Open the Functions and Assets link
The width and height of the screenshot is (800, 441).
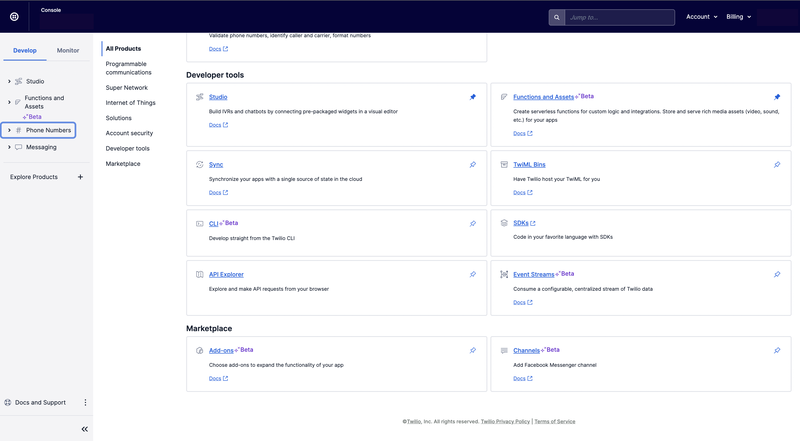[543, 97]
